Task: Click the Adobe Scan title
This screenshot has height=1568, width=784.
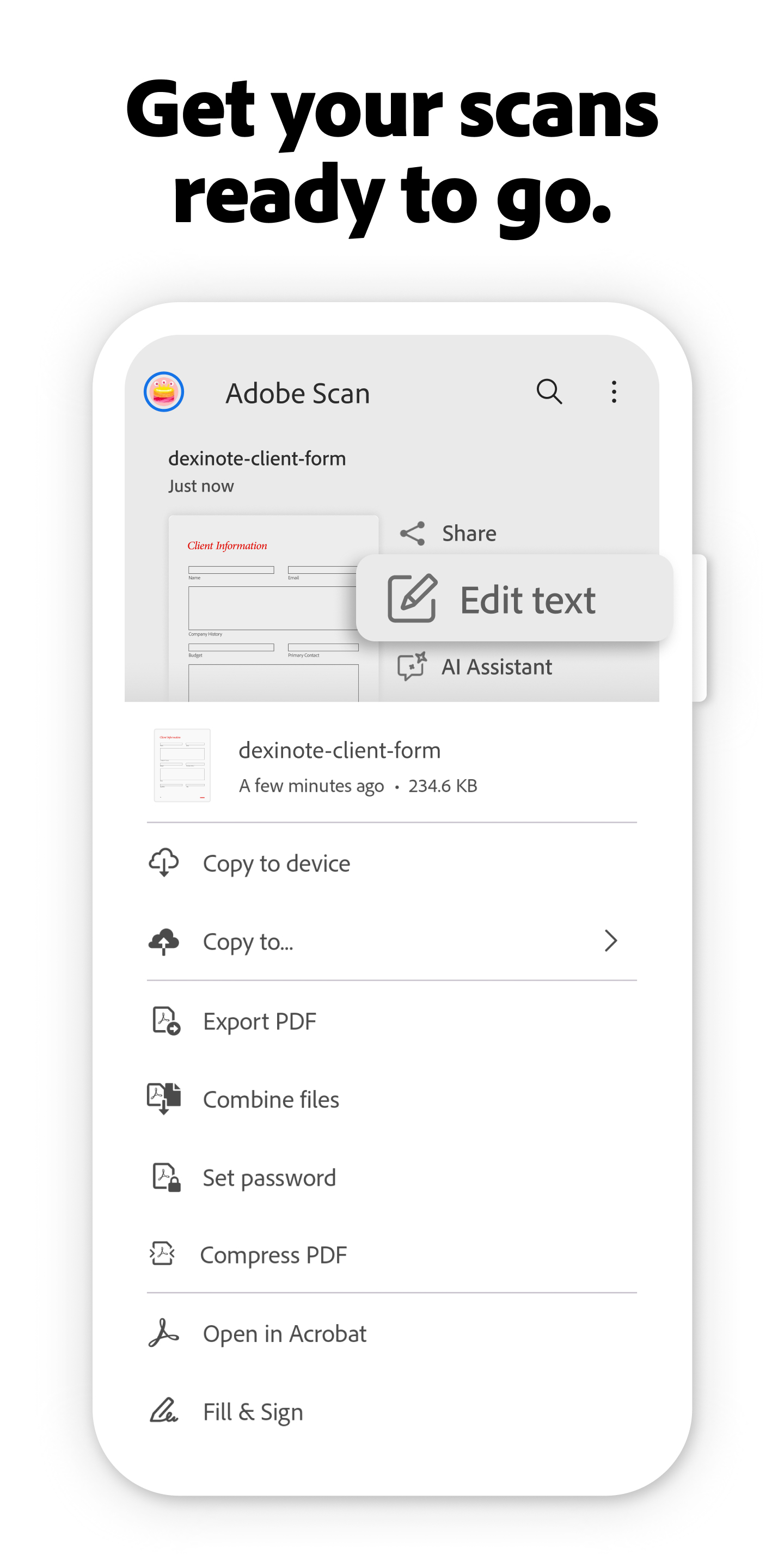Action: pos(298,393)
